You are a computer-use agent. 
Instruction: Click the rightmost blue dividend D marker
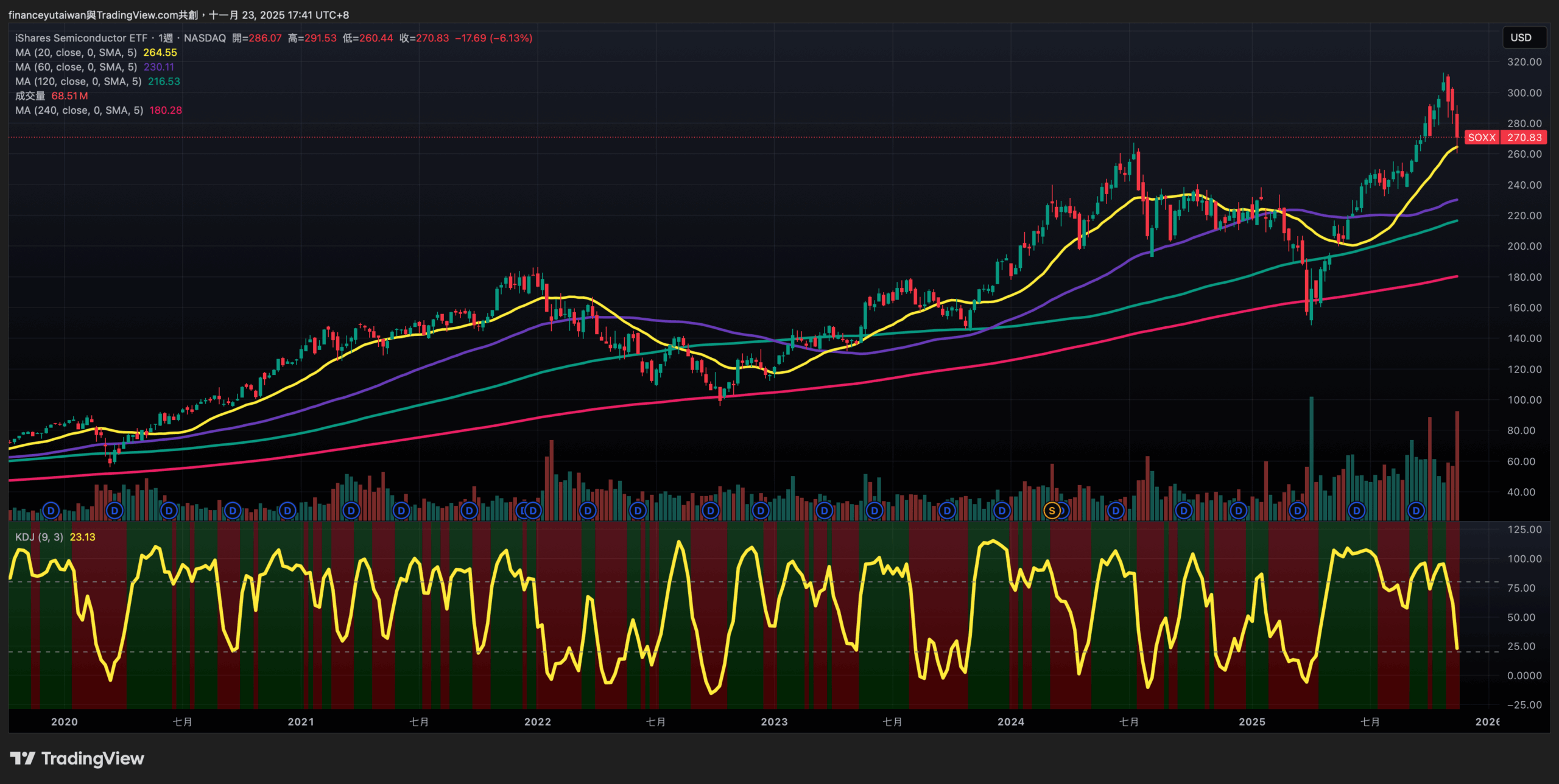1416,511
